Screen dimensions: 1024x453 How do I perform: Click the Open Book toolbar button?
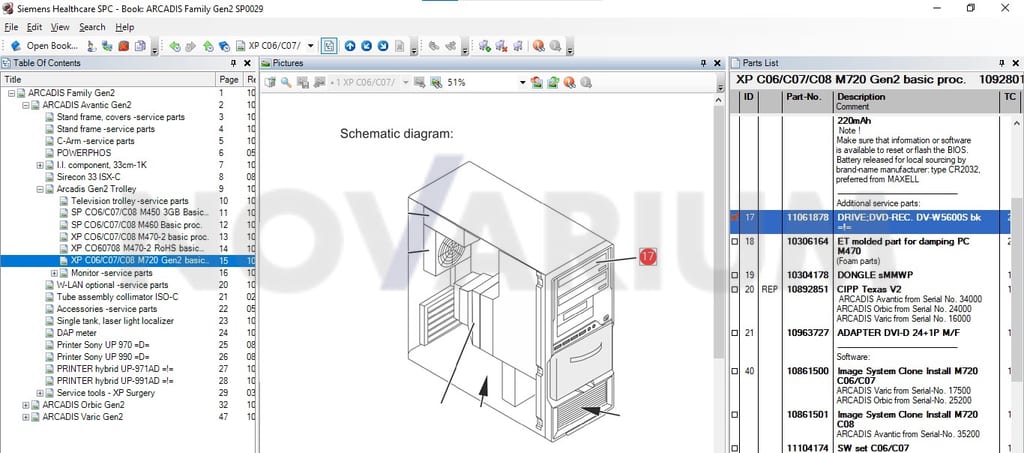pyautogui.click(x=44, y=46)
